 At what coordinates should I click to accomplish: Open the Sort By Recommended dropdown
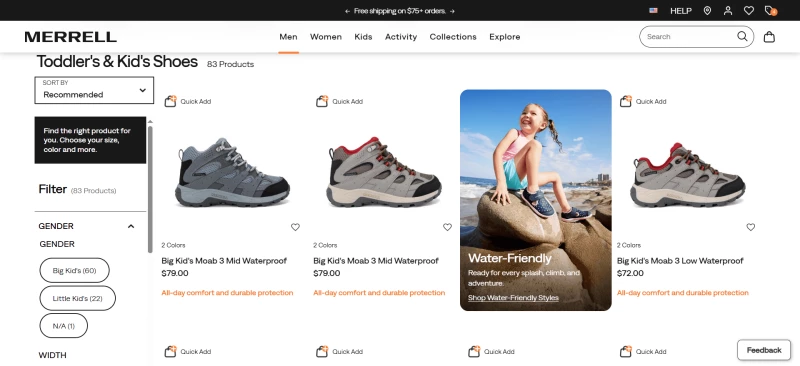tap(94, 90)
